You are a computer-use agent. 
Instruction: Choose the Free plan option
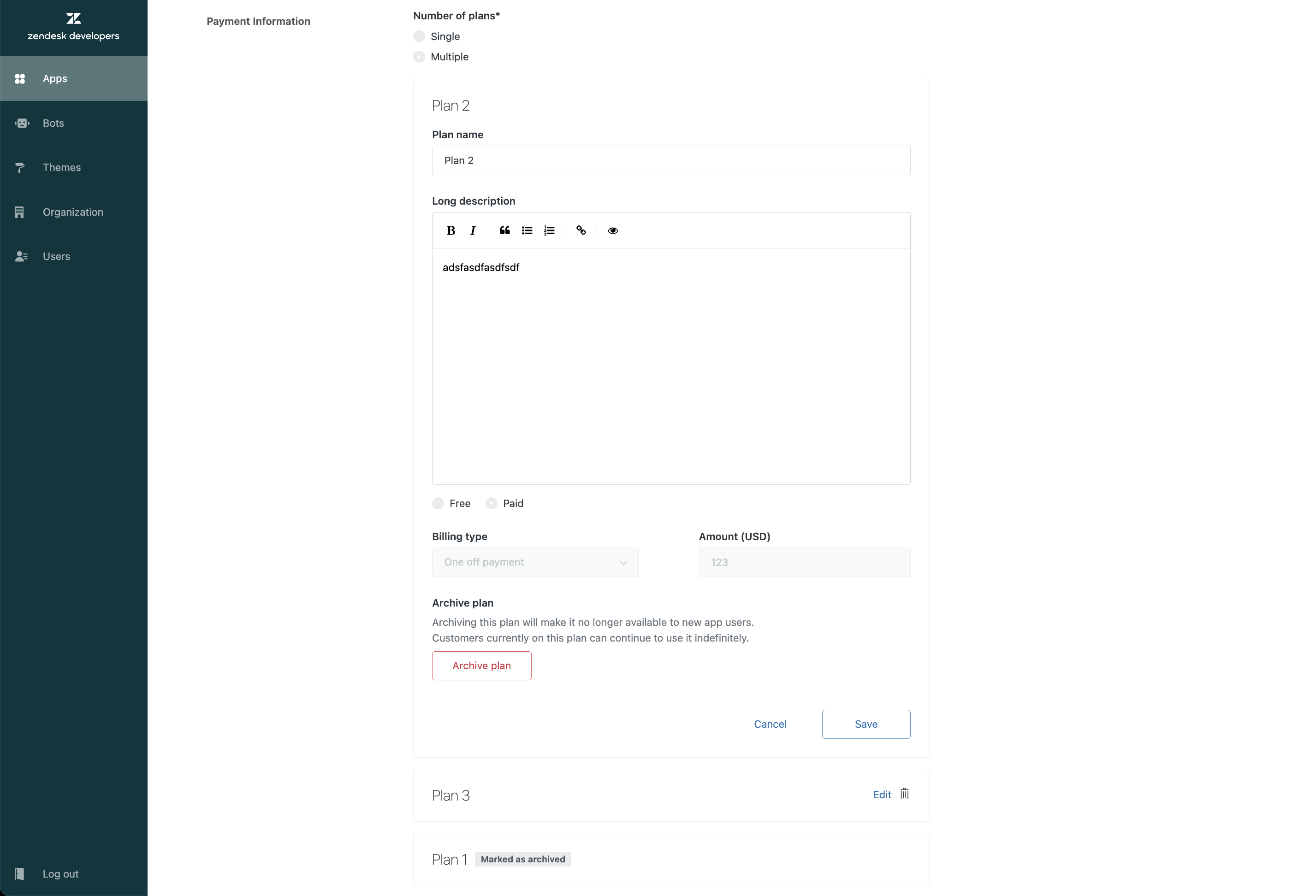pyautogui.click(x=438, y=503)
